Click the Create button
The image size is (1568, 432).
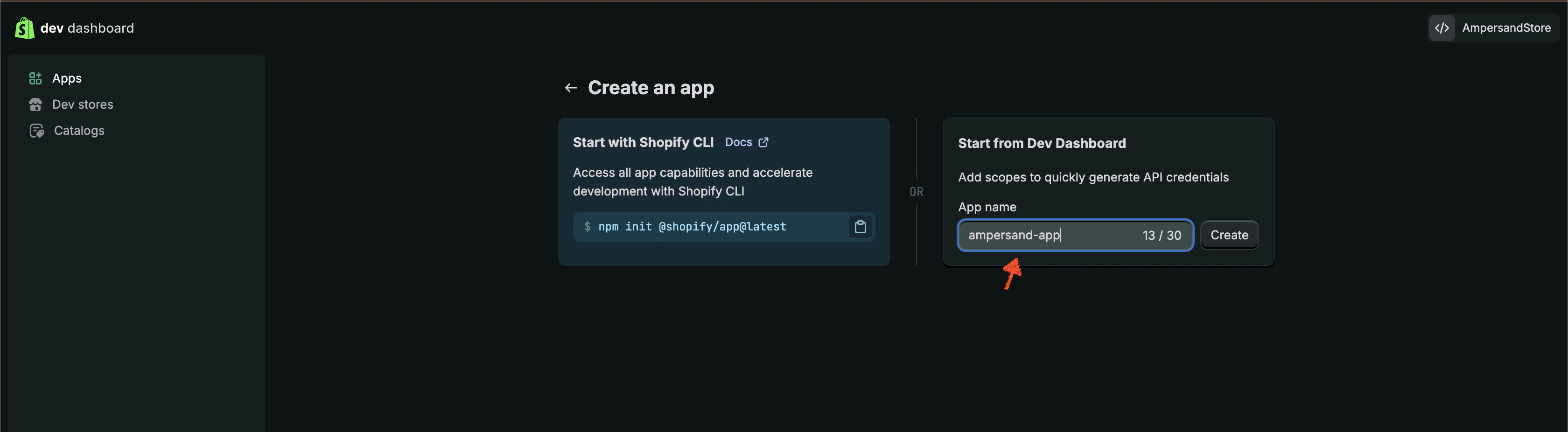(1228, 235)
